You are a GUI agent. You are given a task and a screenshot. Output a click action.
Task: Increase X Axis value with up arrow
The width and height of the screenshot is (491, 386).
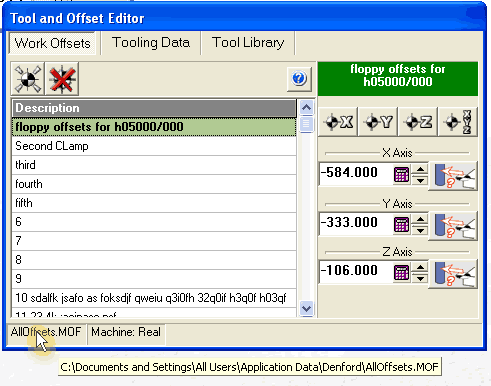(x=420, y=170)
